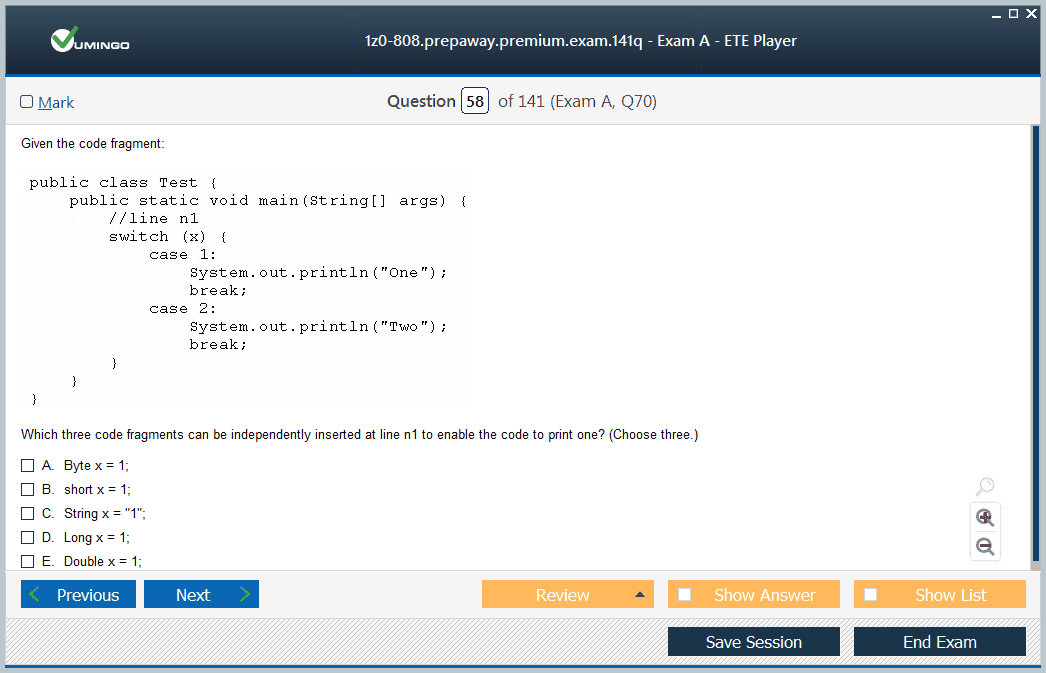The image size is (1046, 673).
Task: Click the question number 58 field
Action: pyautogui.click(x=475, y=102)
